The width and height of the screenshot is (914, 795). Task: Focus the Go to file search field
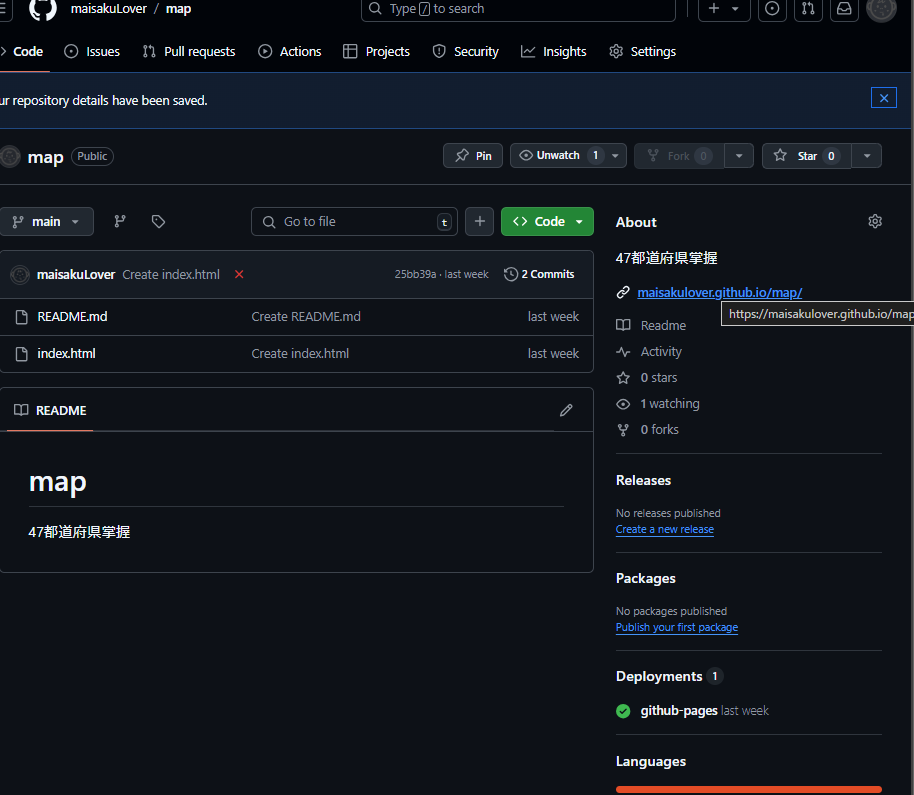click(x=354, y=221)
